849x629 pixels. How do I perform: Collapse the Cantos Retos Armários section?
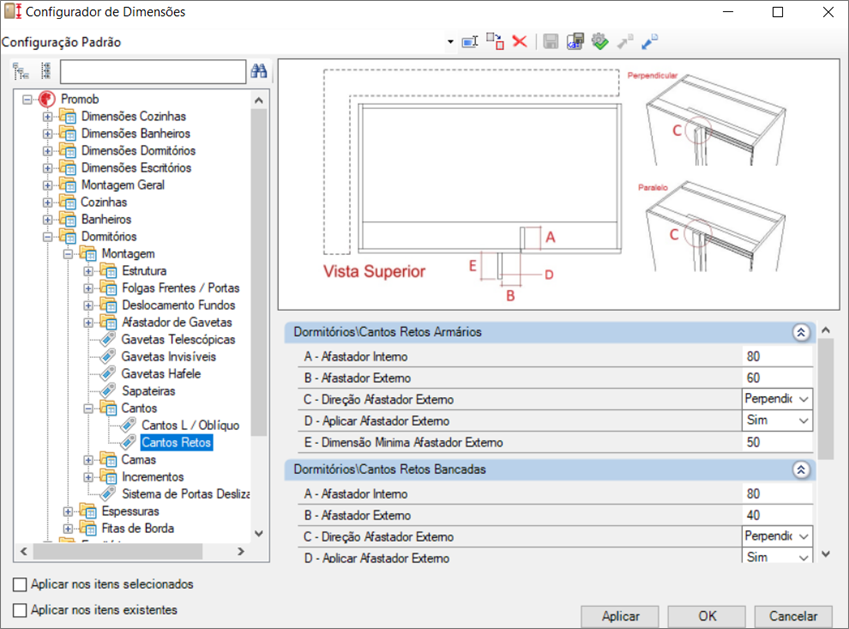(x=800, y=332)
